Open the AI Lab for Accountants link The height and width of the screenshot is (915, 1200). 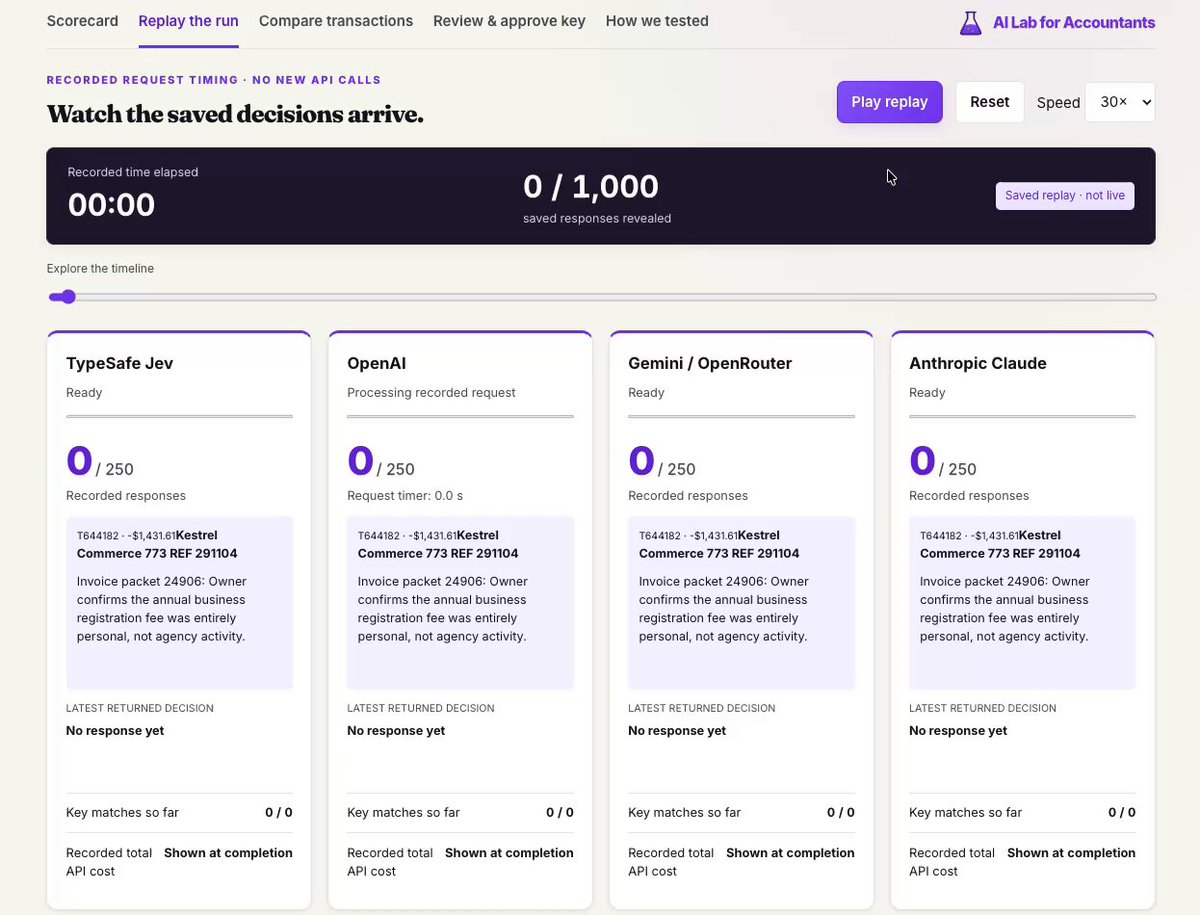tap(1057, 22)
